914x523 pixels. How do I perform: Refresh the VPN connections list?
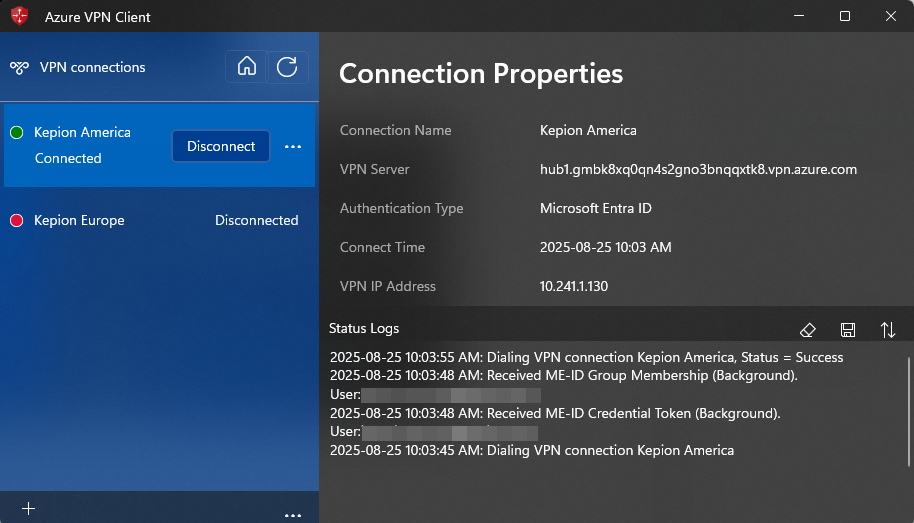point(287,67)
